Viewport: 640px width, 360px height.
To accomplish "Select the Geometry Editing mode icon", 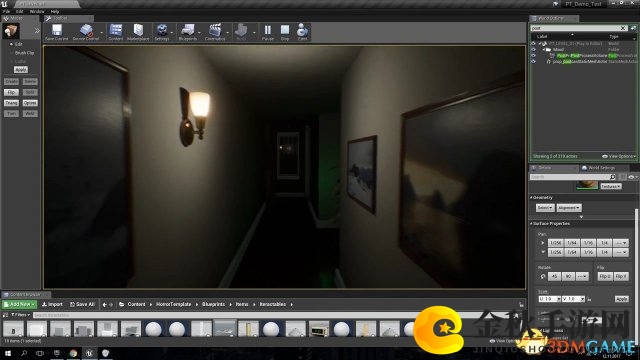I will pos(11,31).
